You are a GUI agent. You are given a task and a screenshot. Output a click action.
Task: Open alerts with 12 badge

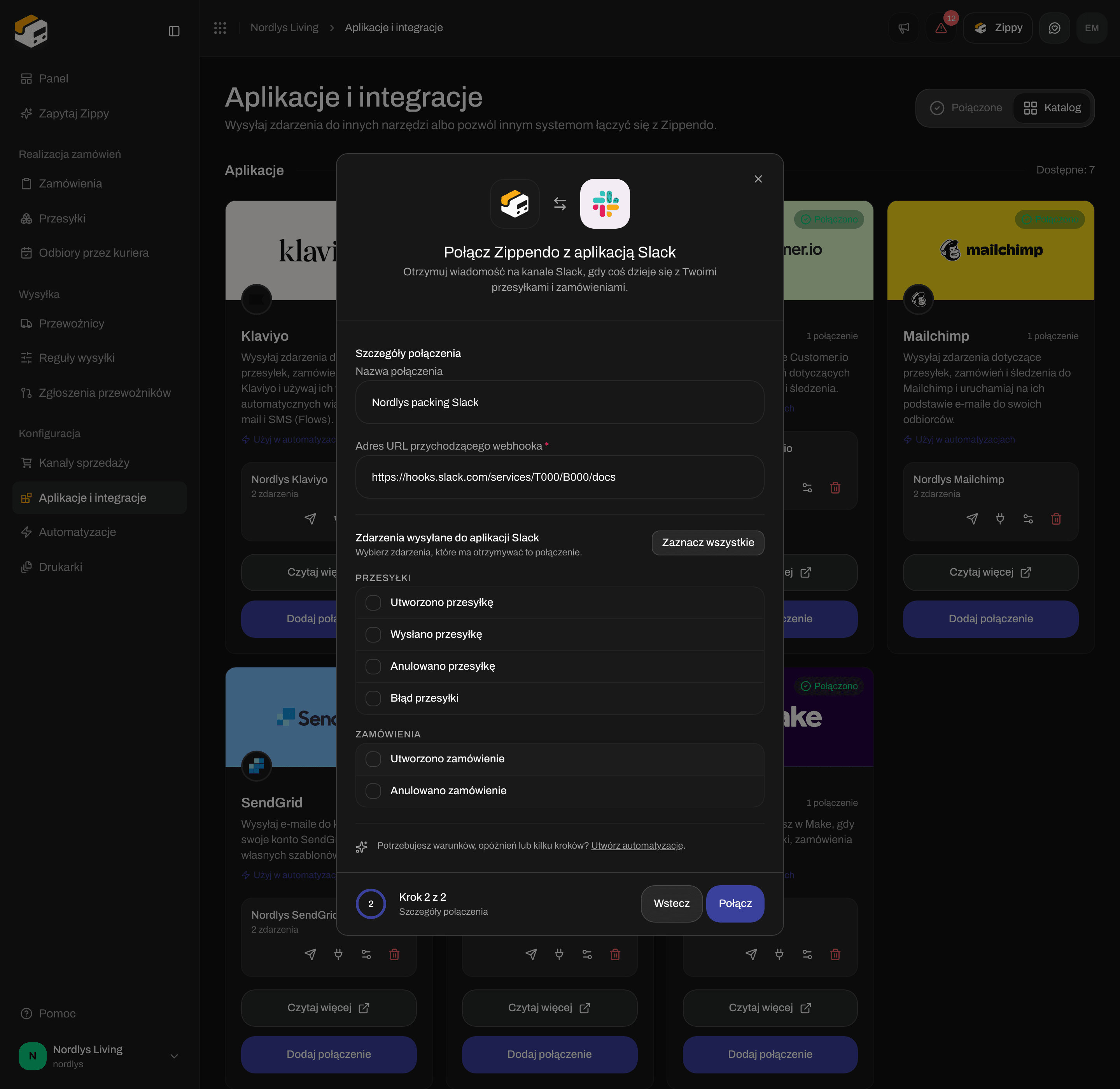[x=941, y=28]
